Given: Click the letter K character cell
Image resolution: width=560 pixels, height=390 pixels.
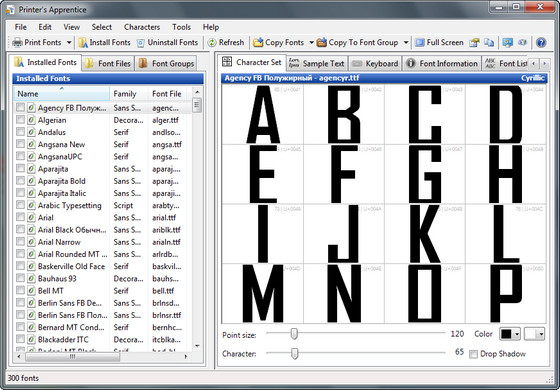Looking at the screenshot, I should 425,234.
